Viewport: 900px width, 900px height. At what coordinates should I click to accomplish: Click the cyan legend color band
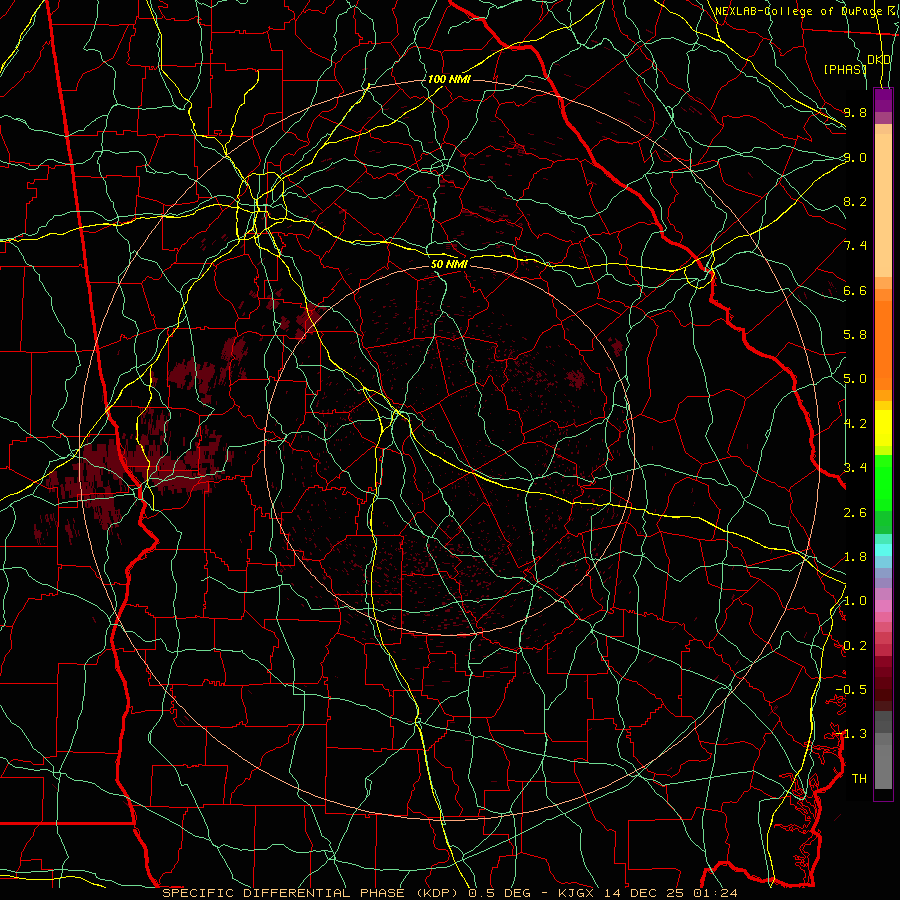pos(883,550)
